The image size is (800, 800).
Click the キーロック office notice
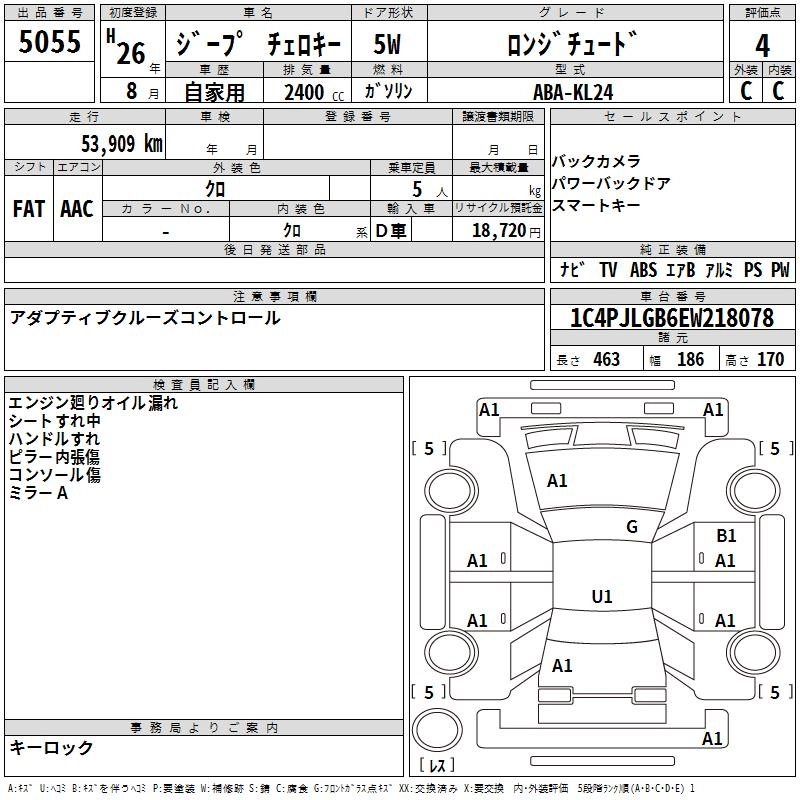click(x=51, y=748)
